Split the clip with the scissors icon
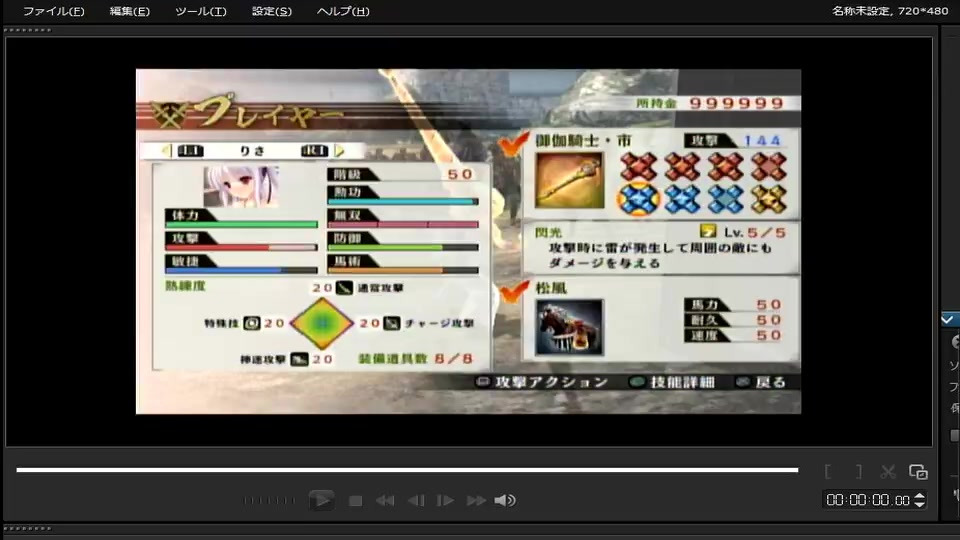960x540 pixels. tap(888, 471)
